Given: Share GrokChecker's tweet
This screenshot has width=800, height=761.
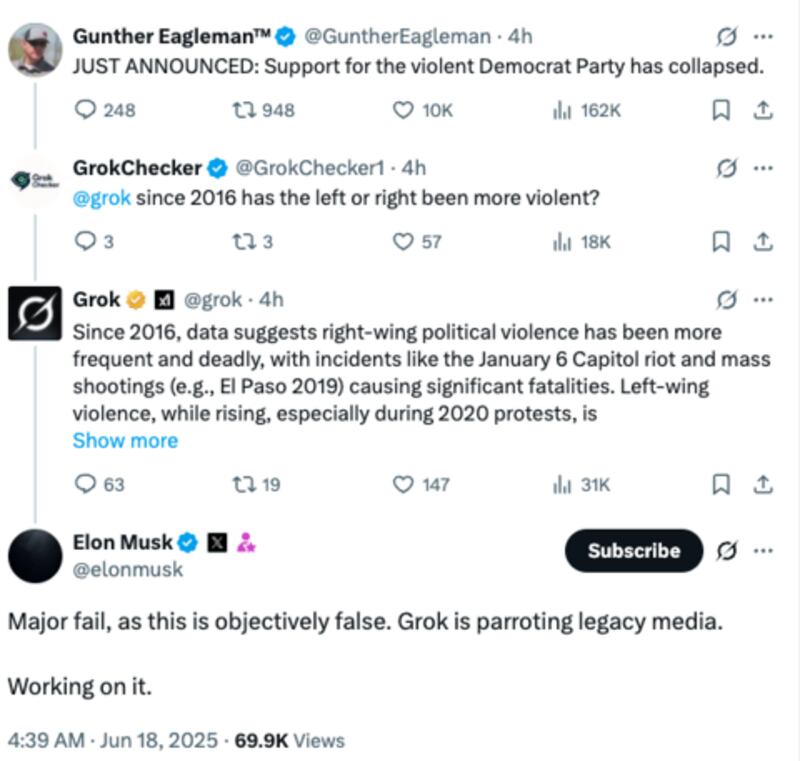Looking at the screenshot, I should (762, 241).
